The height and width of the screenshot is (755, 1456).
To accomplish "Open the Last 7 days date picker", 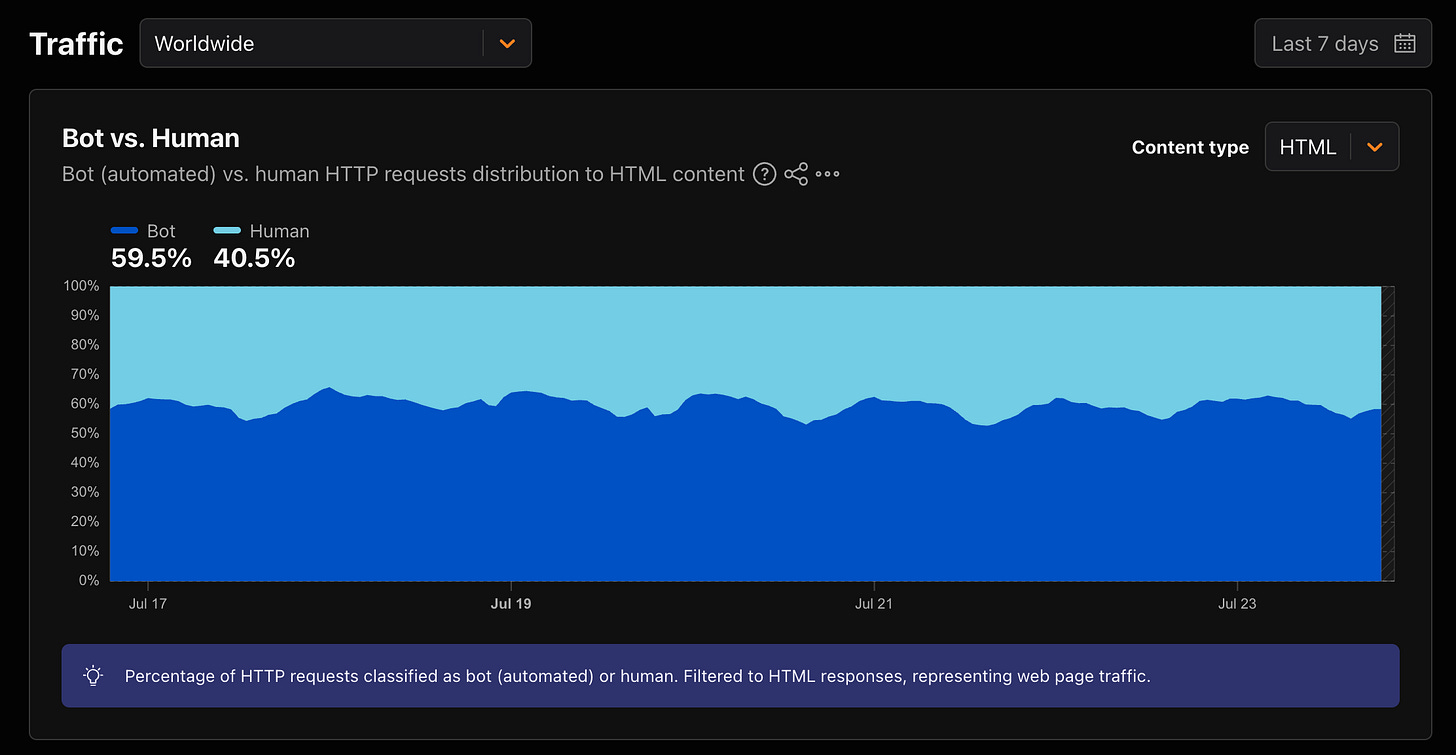I will click(x=1343, y=43).
